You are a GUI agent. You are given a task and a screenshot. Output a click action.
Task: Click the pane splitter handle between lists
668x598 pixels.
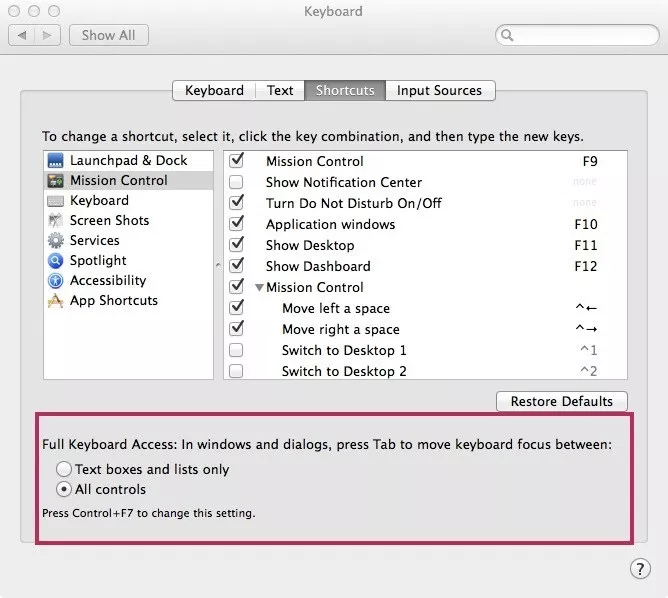click(218, 265)
